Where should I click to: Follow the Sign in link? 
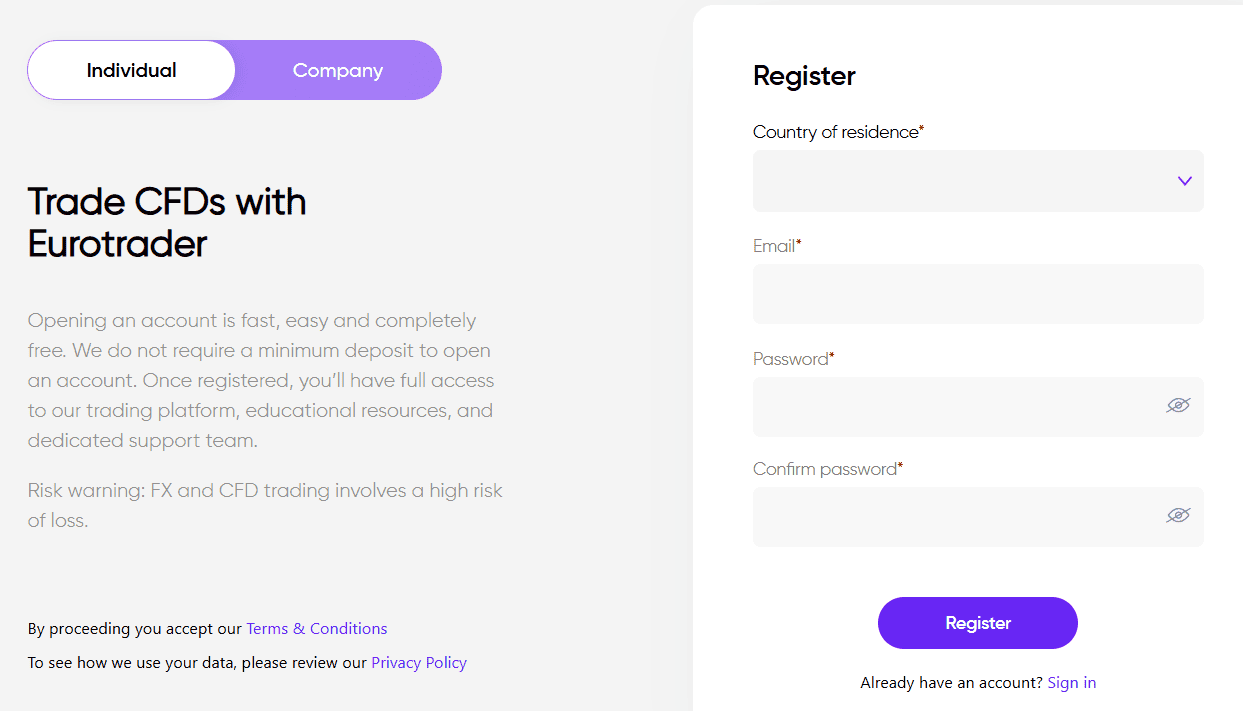click(1071, 683)
